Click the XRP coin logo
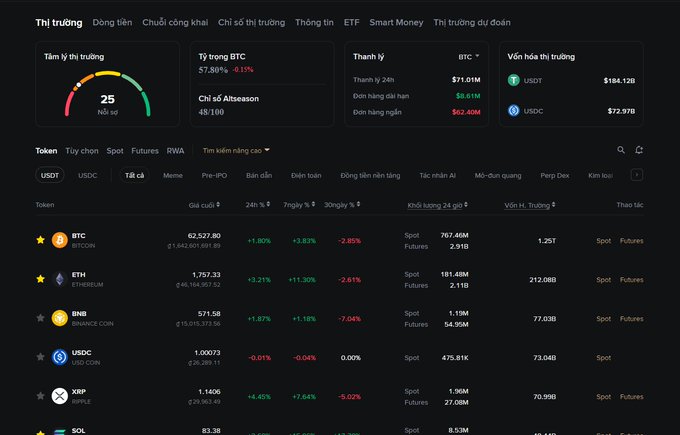Viewport: 680px width, 435px height. coord(60,396)
